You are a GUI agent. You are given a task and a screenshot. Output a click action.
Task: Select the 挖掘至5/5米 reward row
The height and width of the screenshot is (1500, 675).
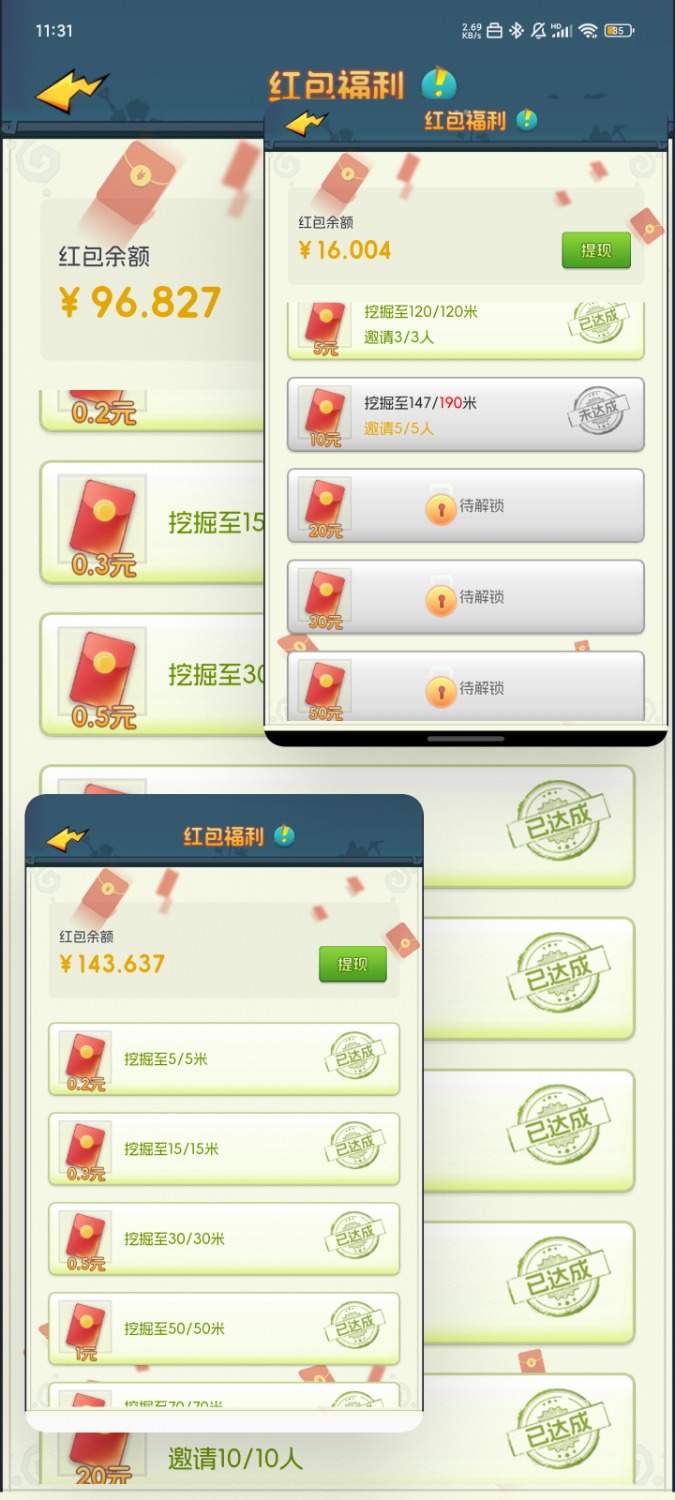click(x=224, y=1059)
